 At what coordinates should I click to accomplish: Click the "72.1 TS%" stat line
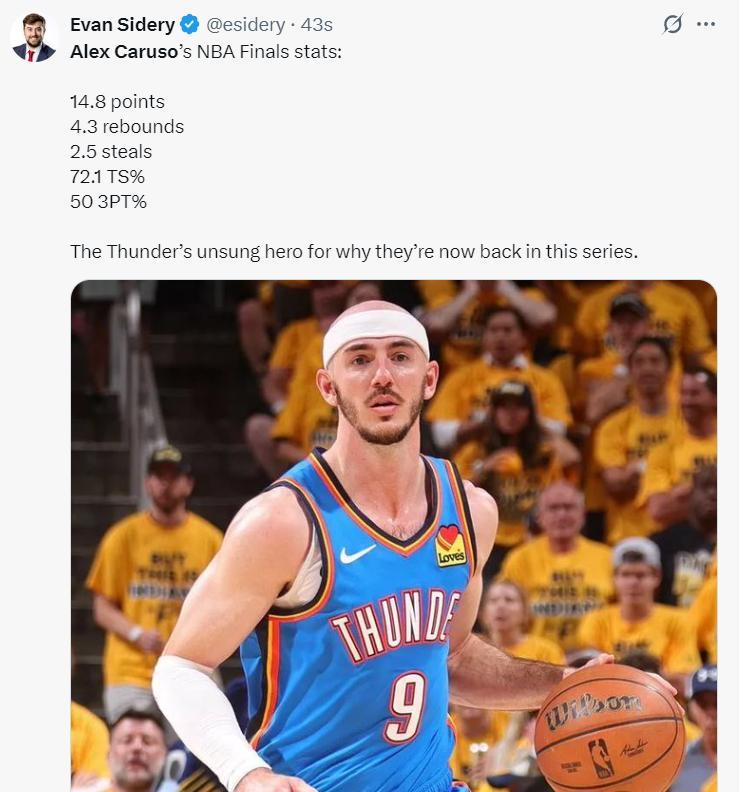[x=107, y=176]
